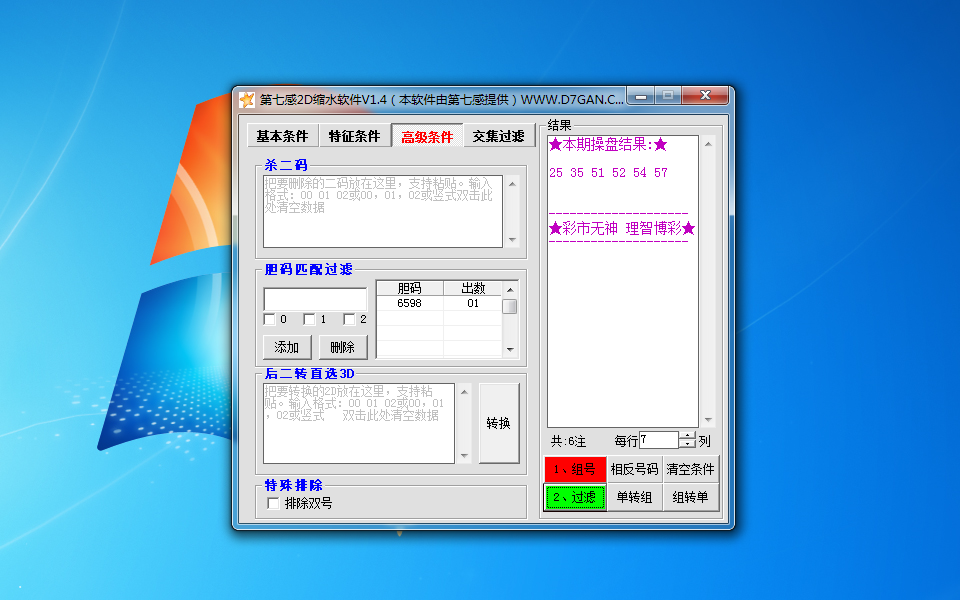The width and height of the screenshot is (960, 600).
Task: Click the 单转组 button
Action: click(x=634, y=497)
